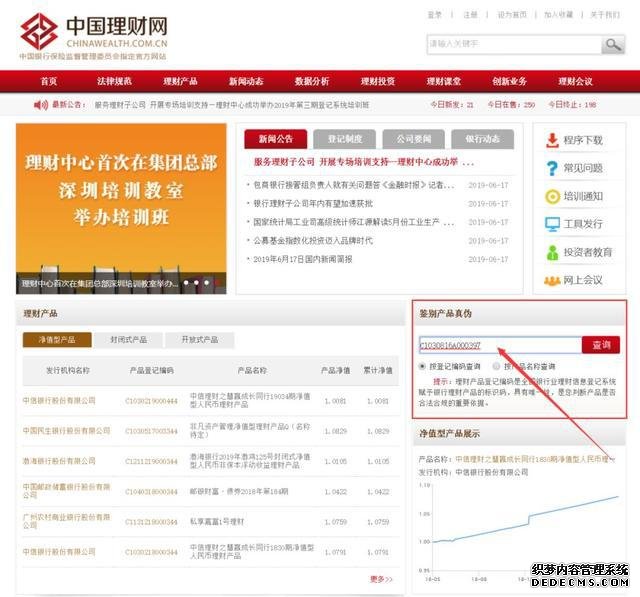Switch to the 登记制度 tab
640x597 pixels.
pos(345,139)
